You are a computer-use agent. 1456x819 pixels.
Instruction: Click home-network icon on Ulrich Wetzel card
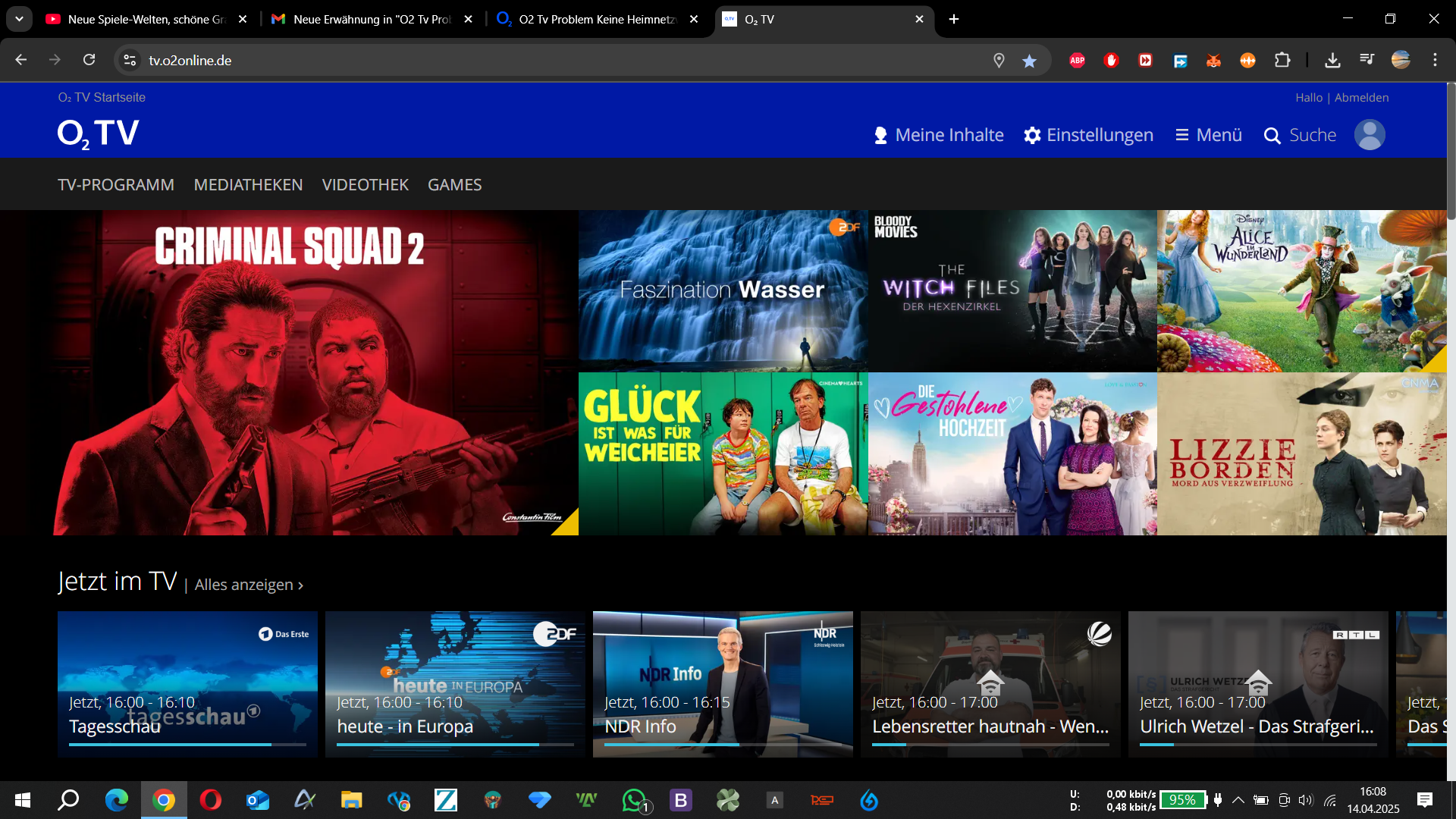[x=1258, y=682]
